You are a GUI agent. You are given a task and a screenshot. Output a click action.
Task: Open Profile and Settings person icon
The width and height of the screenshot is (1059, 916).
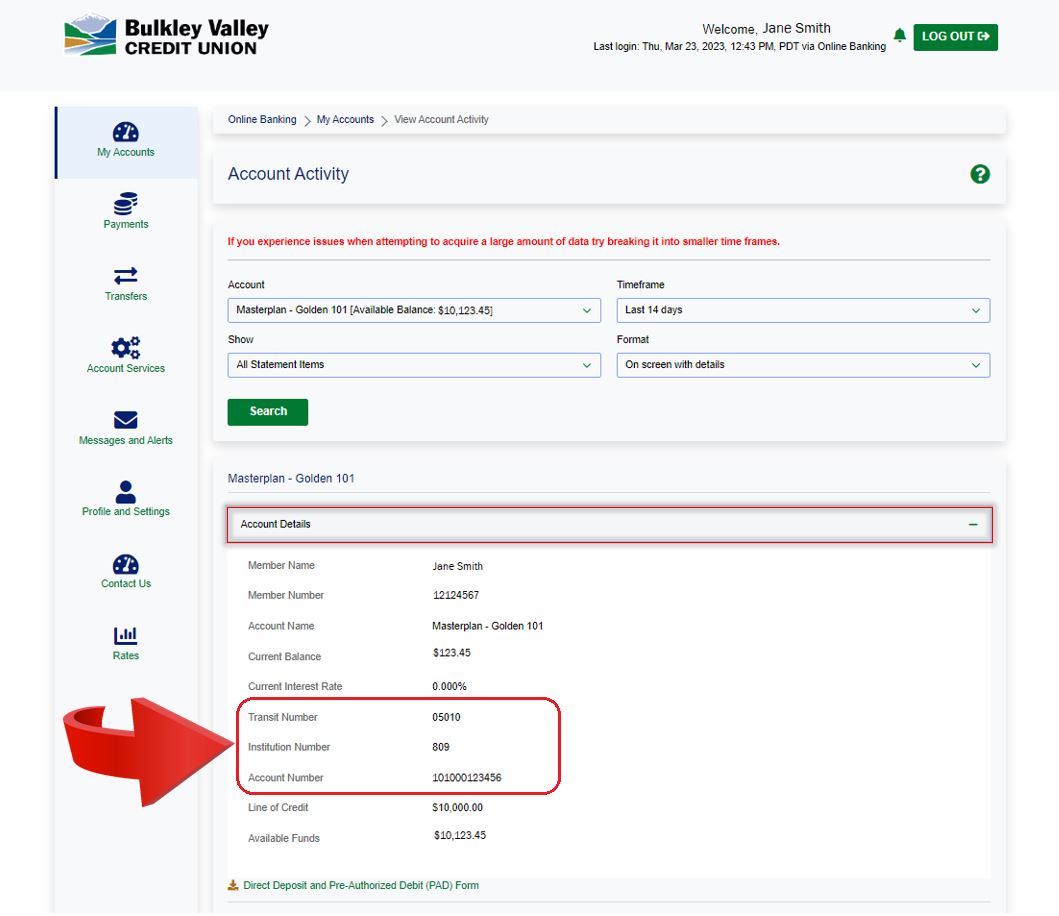126,492
